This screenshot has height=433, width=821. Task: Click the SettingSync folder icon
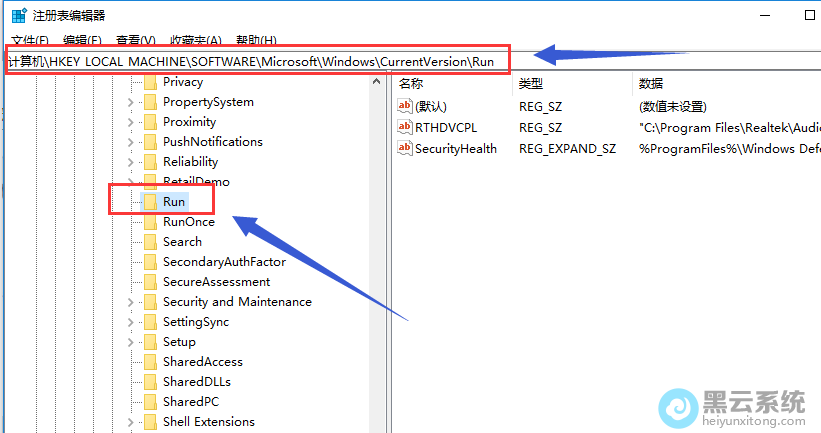pyautogui.click(x=150, y=322)
